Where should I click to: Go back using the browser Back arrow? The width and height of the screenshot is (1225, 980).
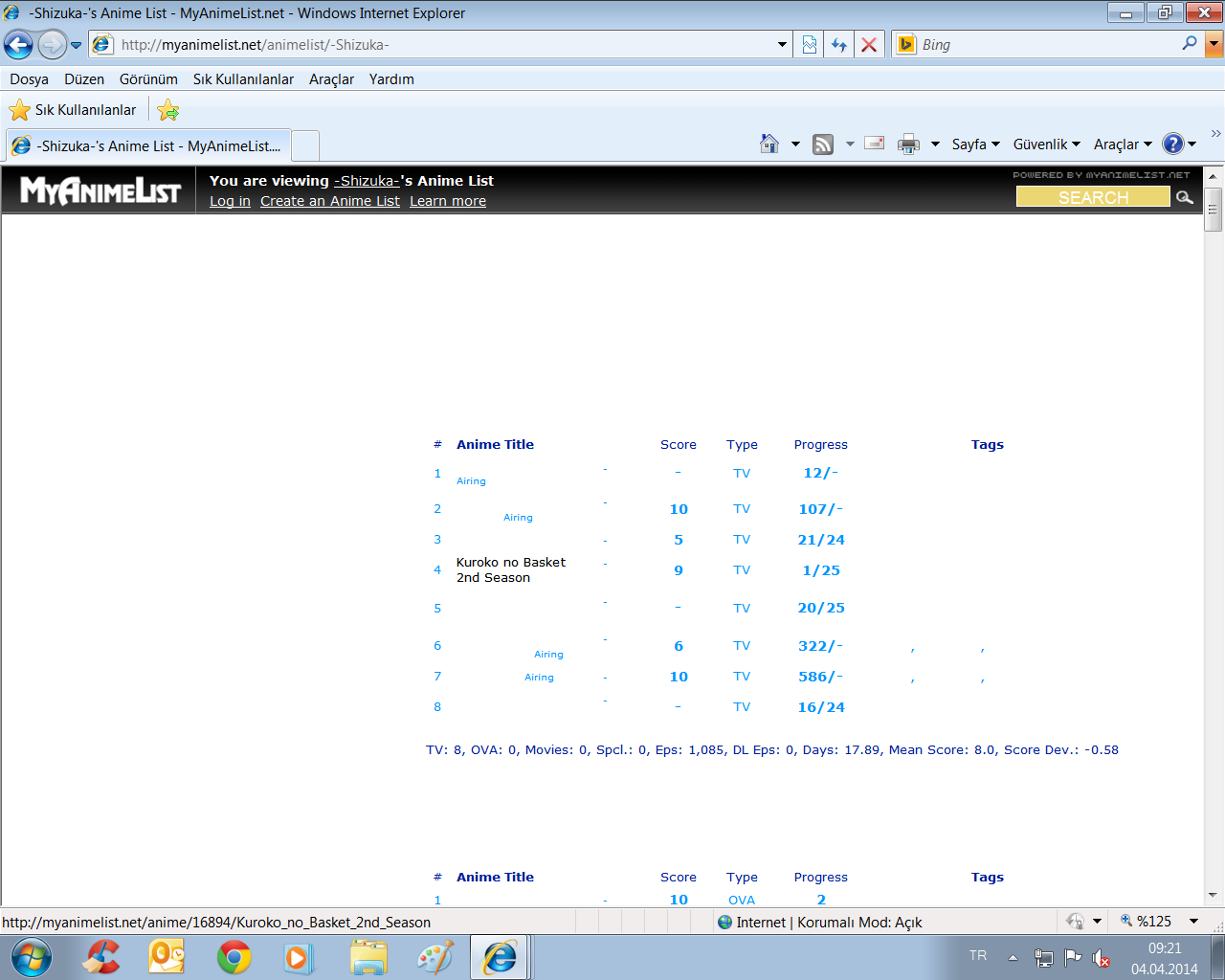pos(18,44)
